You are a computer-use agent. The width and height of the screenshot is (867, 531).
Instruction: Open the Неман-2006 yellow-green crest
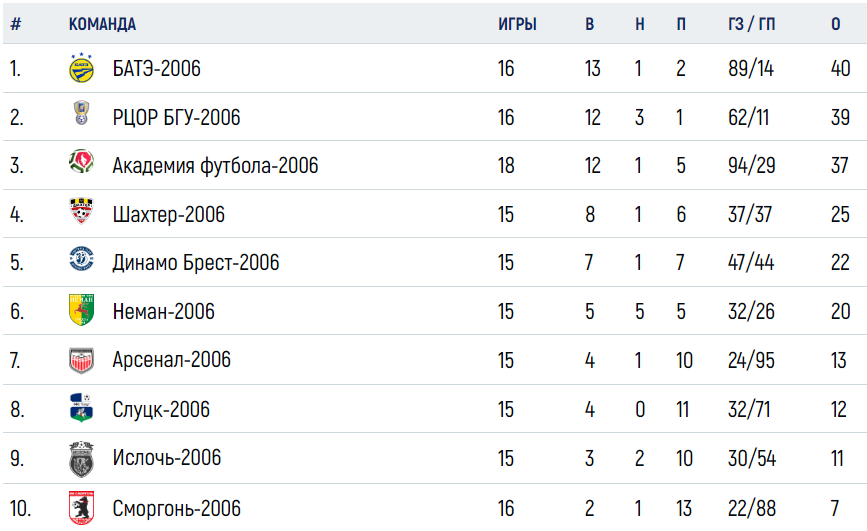click(81, 310)
